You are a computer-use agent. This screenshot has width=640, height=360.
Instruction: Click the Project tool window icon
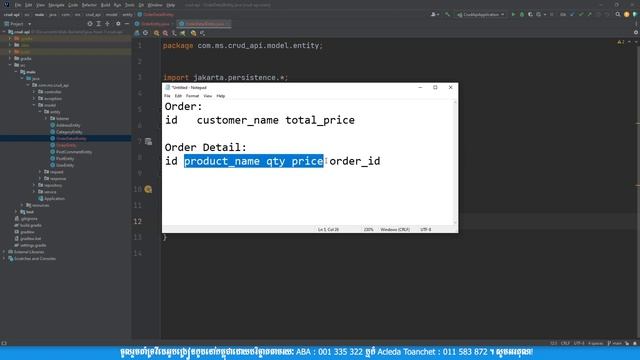(x=7, y=24)
